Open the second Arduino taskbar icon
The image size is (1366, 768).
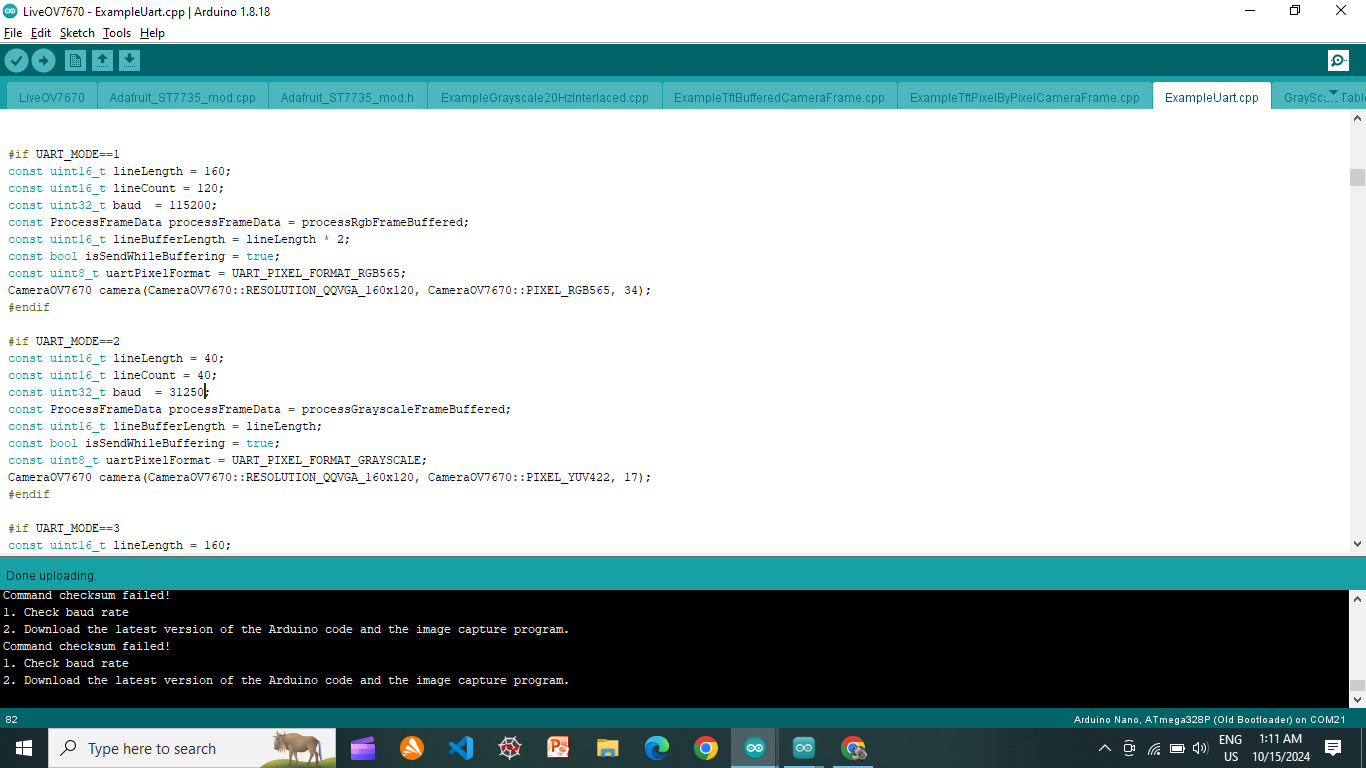(804, 748)
